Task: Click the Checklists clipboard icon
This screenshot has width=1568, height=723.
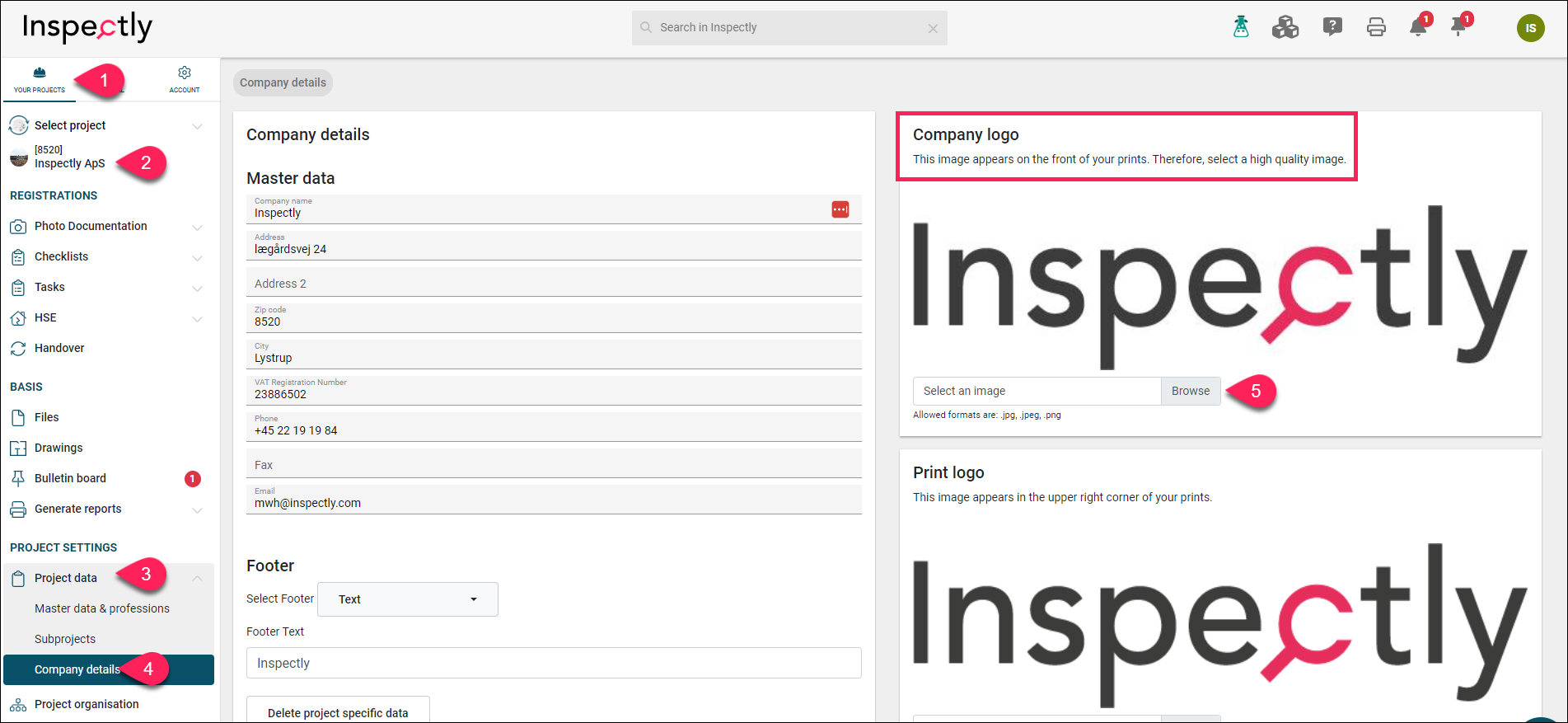Action: tap(18, 257)
